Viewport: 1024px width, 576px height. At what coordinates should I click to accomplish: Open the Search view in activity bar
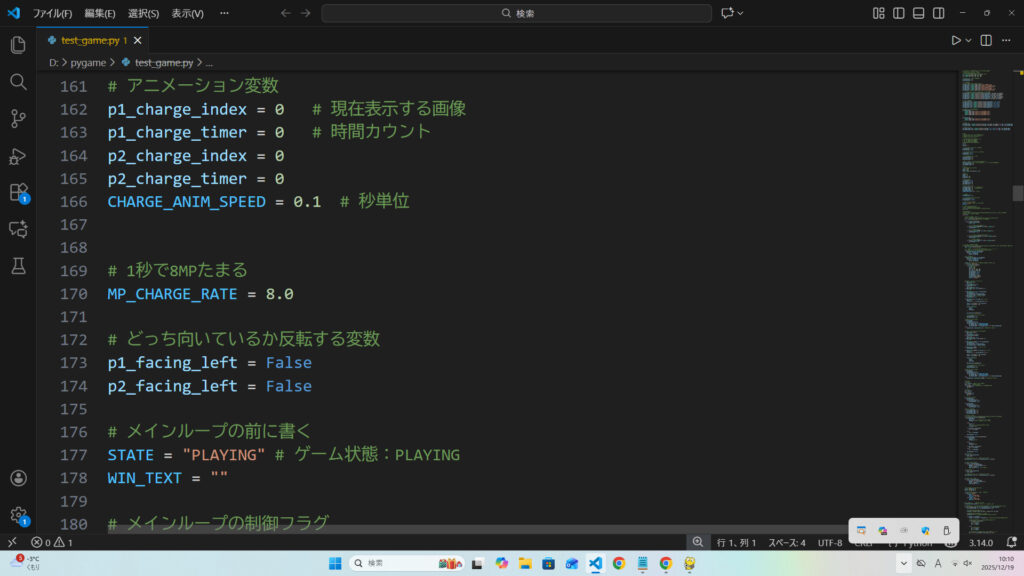point(17,82)
